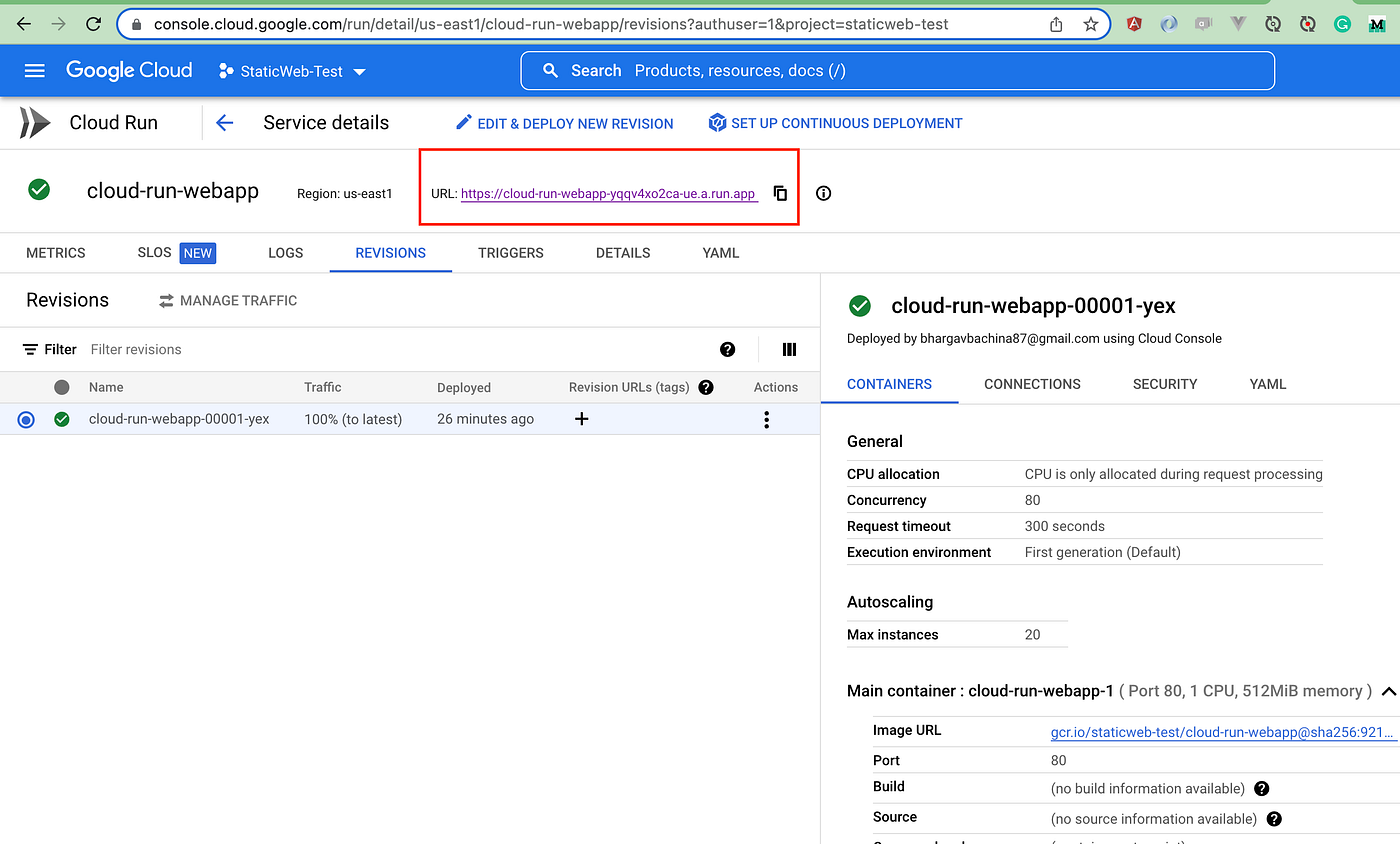Open the gcr.io Image URL link
Viewport: 1400px width, 844px height.
[1222, 731]
